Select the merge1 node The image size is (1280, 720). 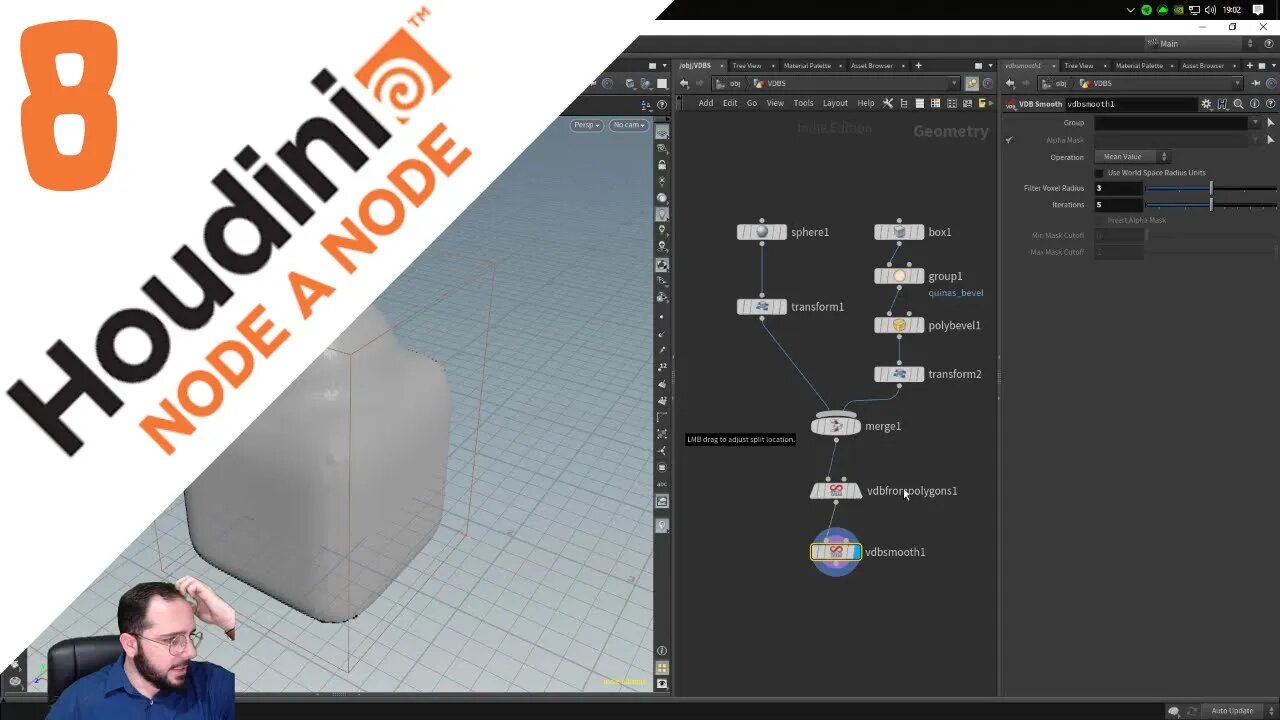[836, 426]
